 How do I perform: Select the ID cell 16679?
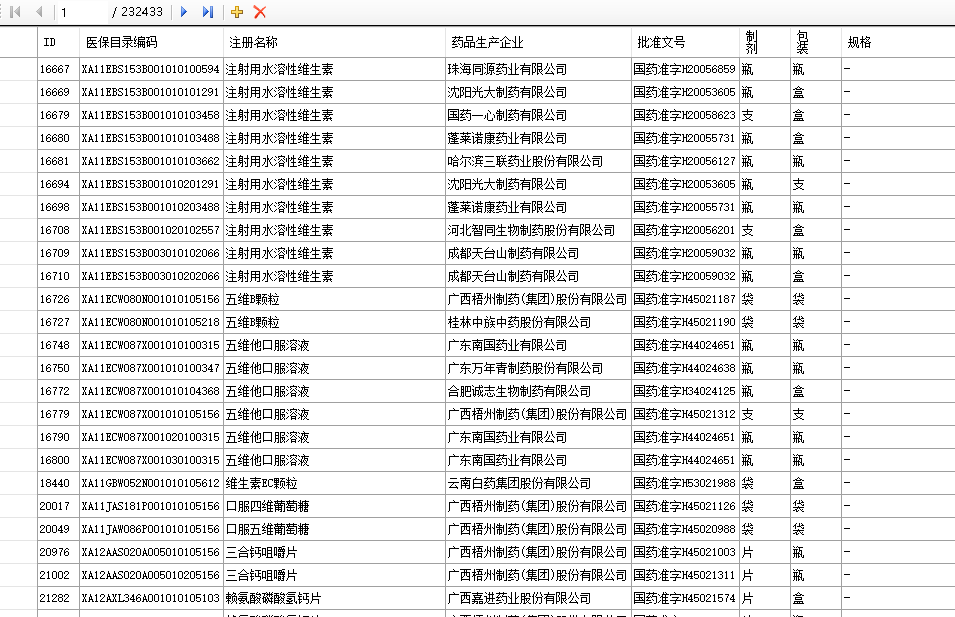(58, 116)
